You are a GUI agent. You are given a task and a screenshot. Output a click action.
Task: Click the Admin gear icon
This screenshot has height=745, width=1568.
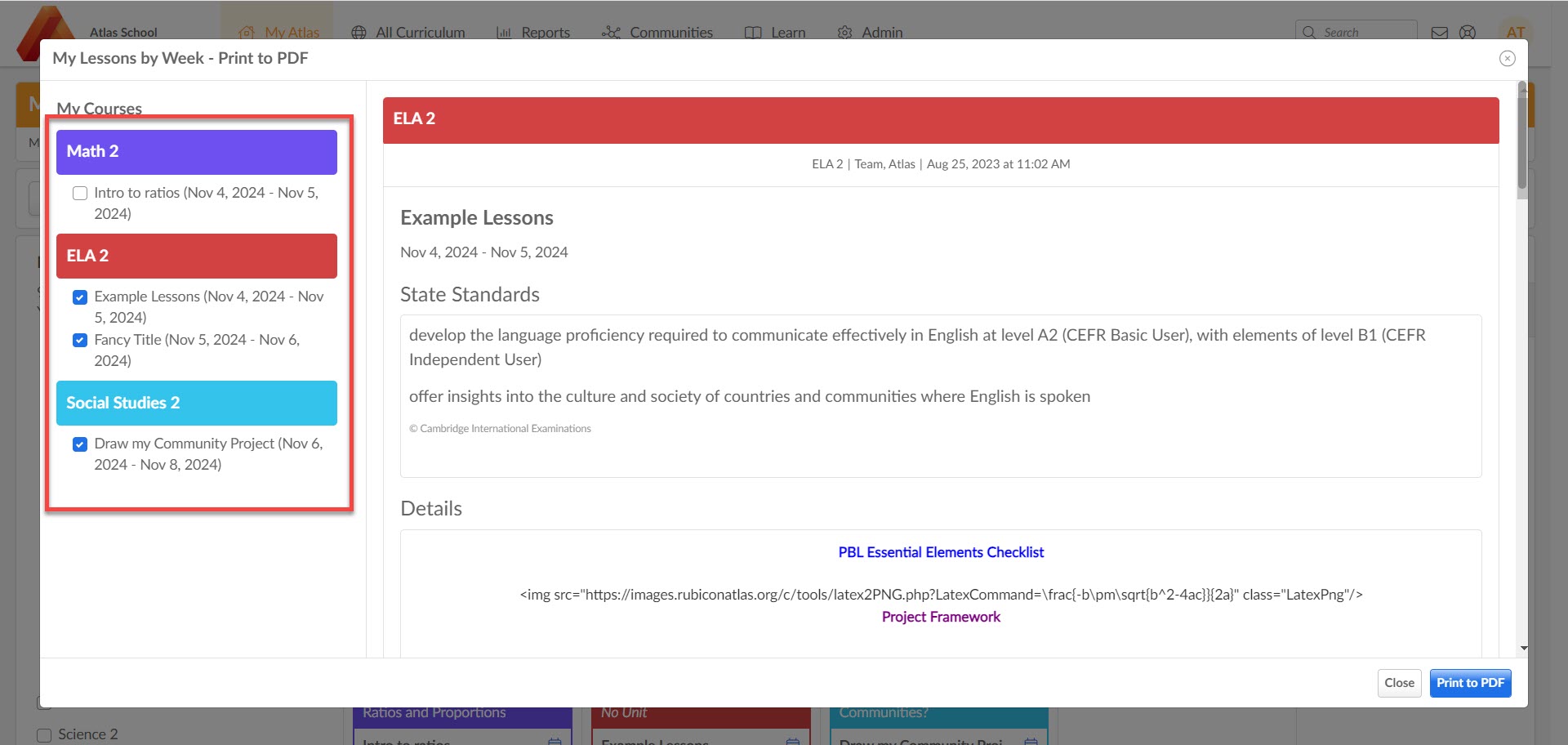844,33
